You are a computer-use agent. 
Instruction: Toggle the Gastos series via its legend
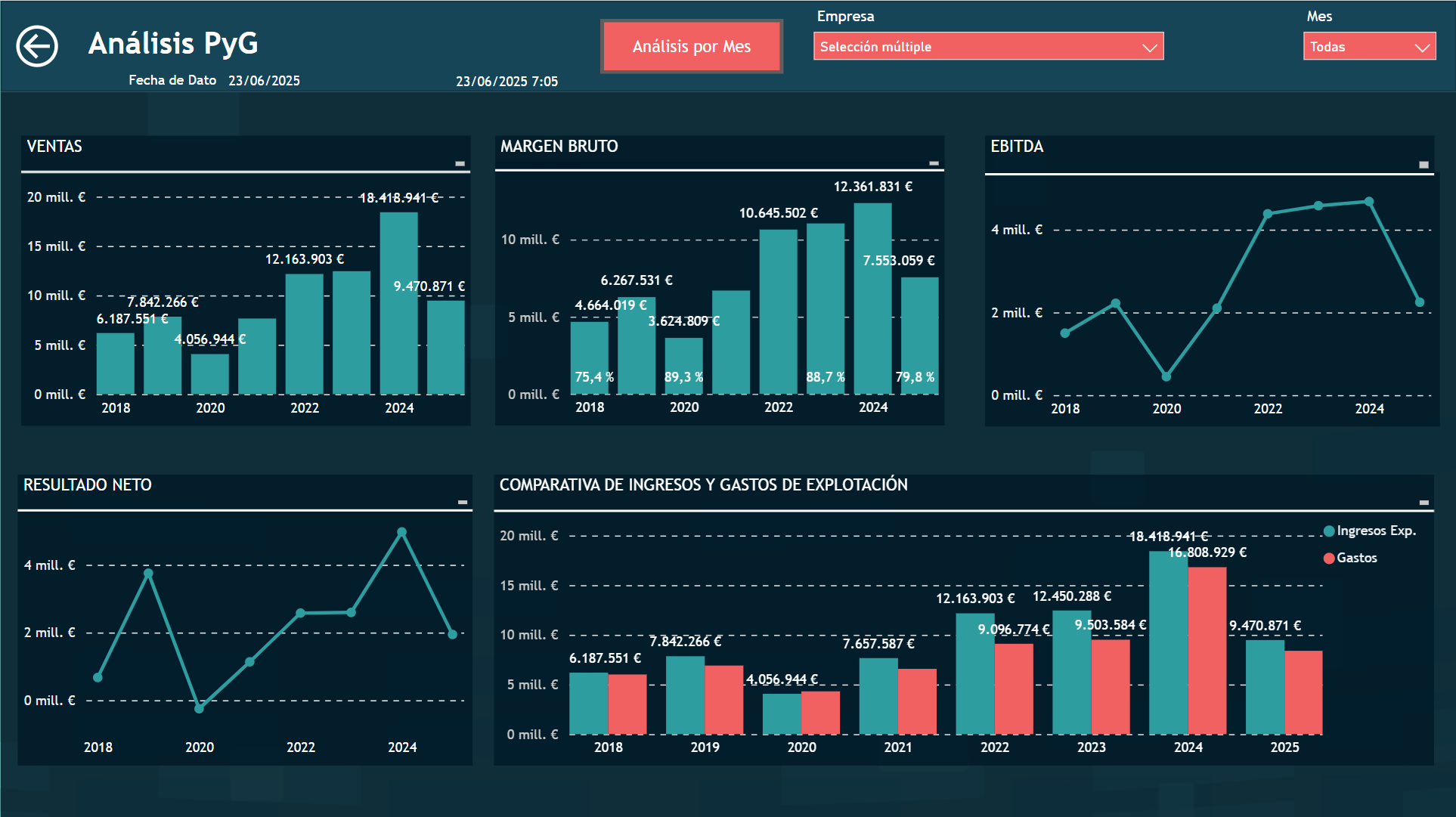pos(1355,558)
